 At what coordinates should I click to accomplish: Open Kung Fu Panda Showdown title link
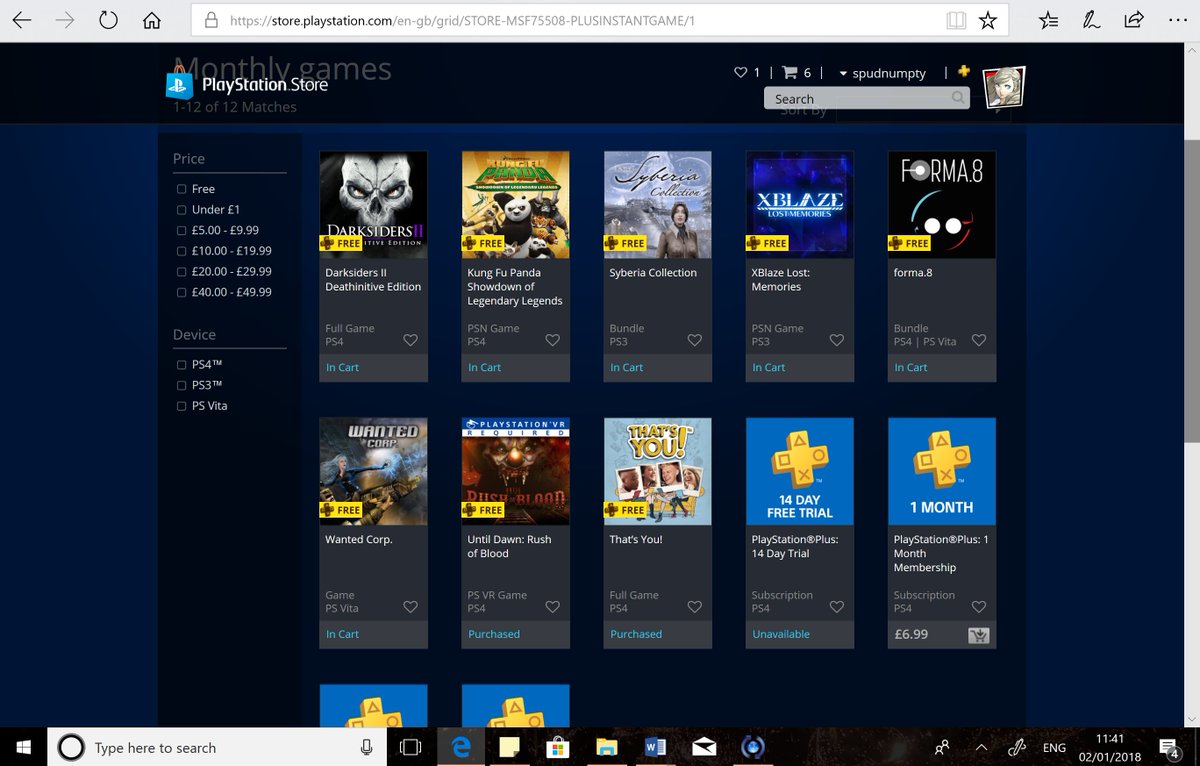point(515,287)
